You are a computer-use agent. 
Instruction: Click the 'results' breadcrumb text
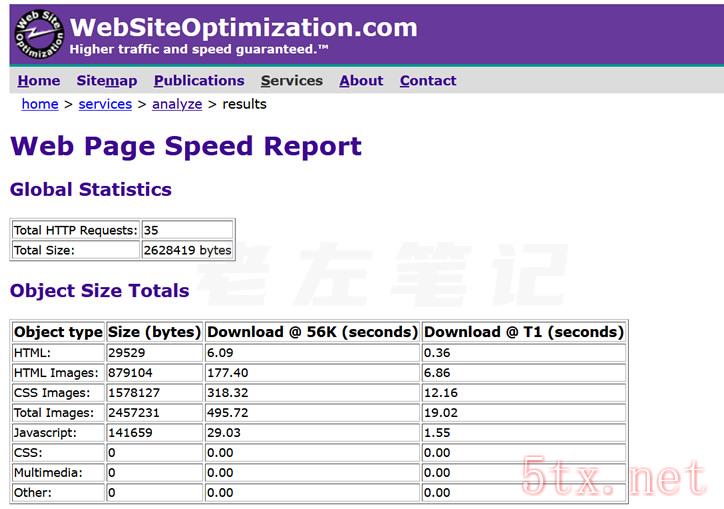point(244,104)
